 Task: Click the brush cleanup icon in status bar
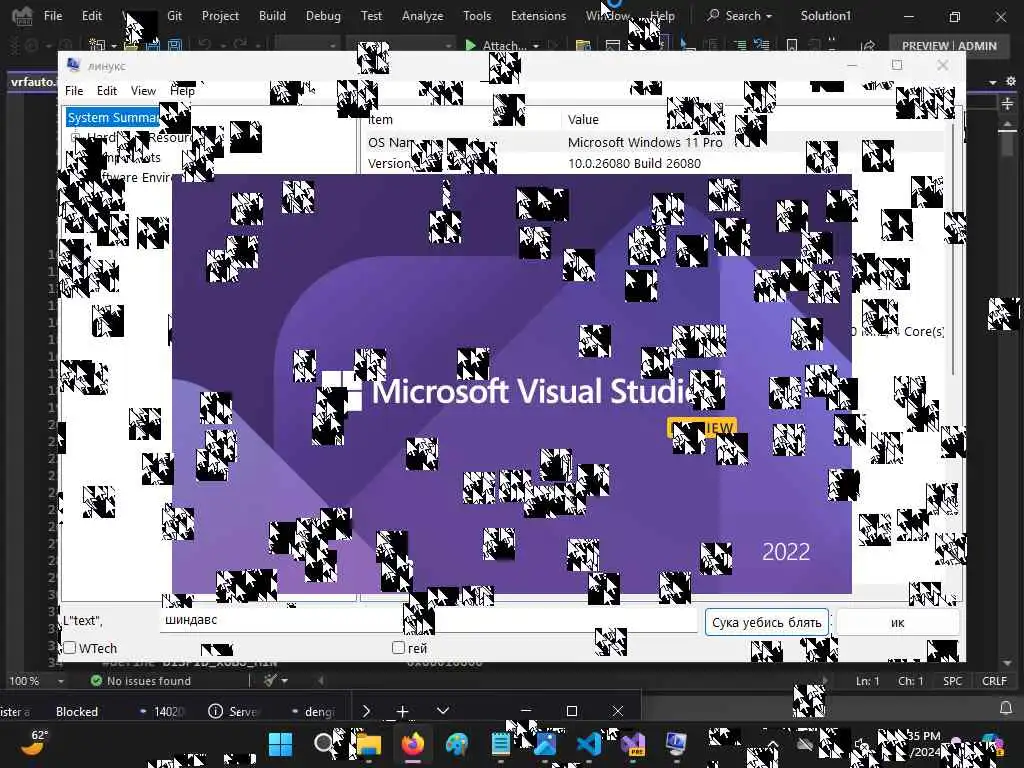coord(270,680)
